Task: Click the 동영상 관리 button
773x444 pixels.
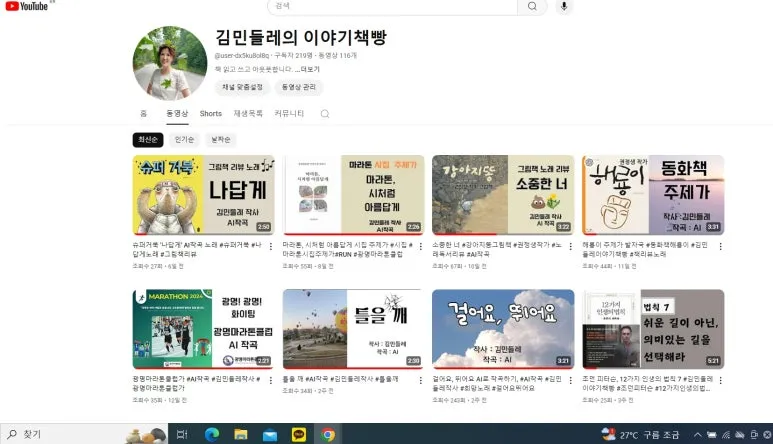Action: pyautogui.click(x=299, y=87)
